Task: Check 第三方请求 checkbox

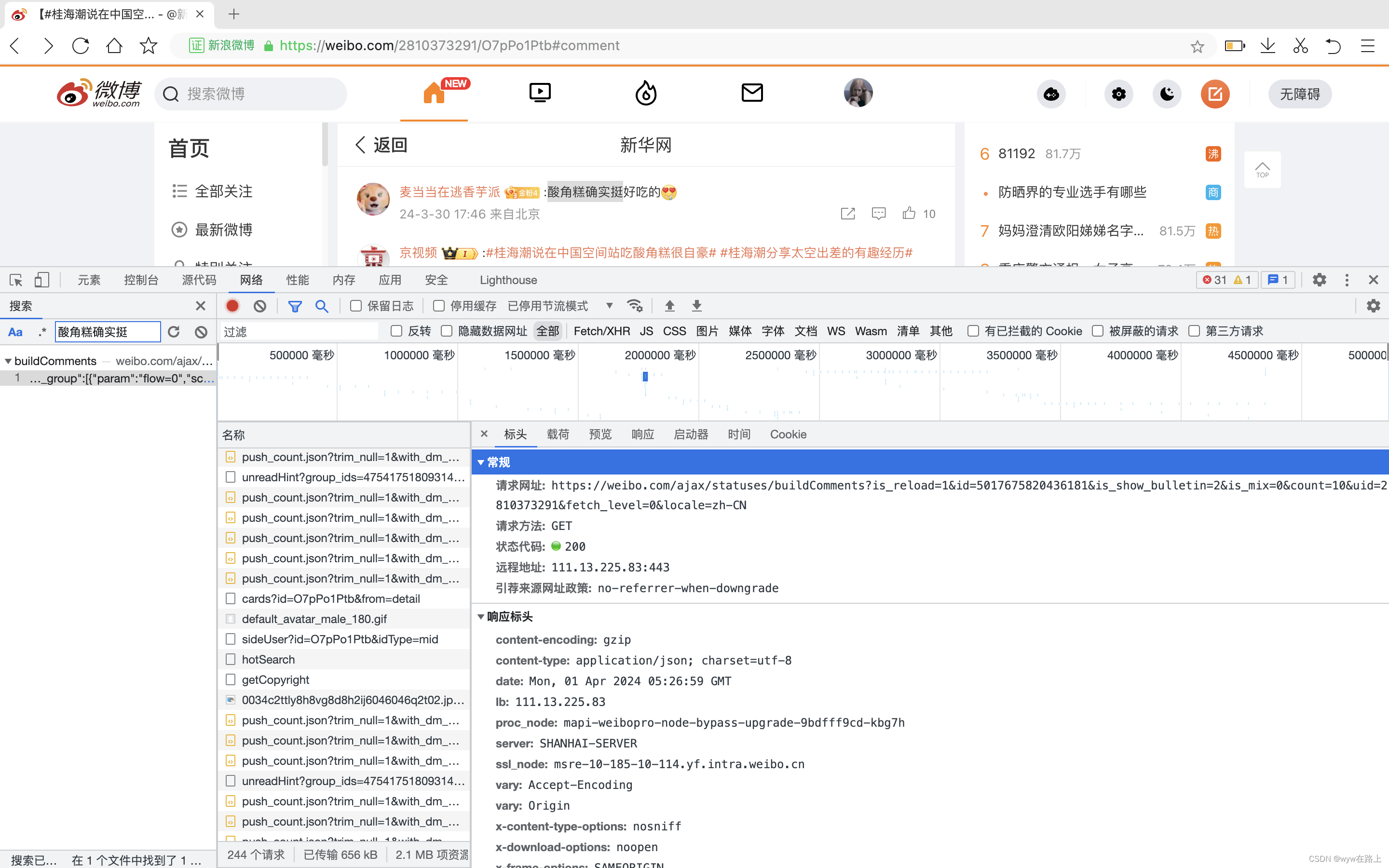Action: tap(1194, 331)
